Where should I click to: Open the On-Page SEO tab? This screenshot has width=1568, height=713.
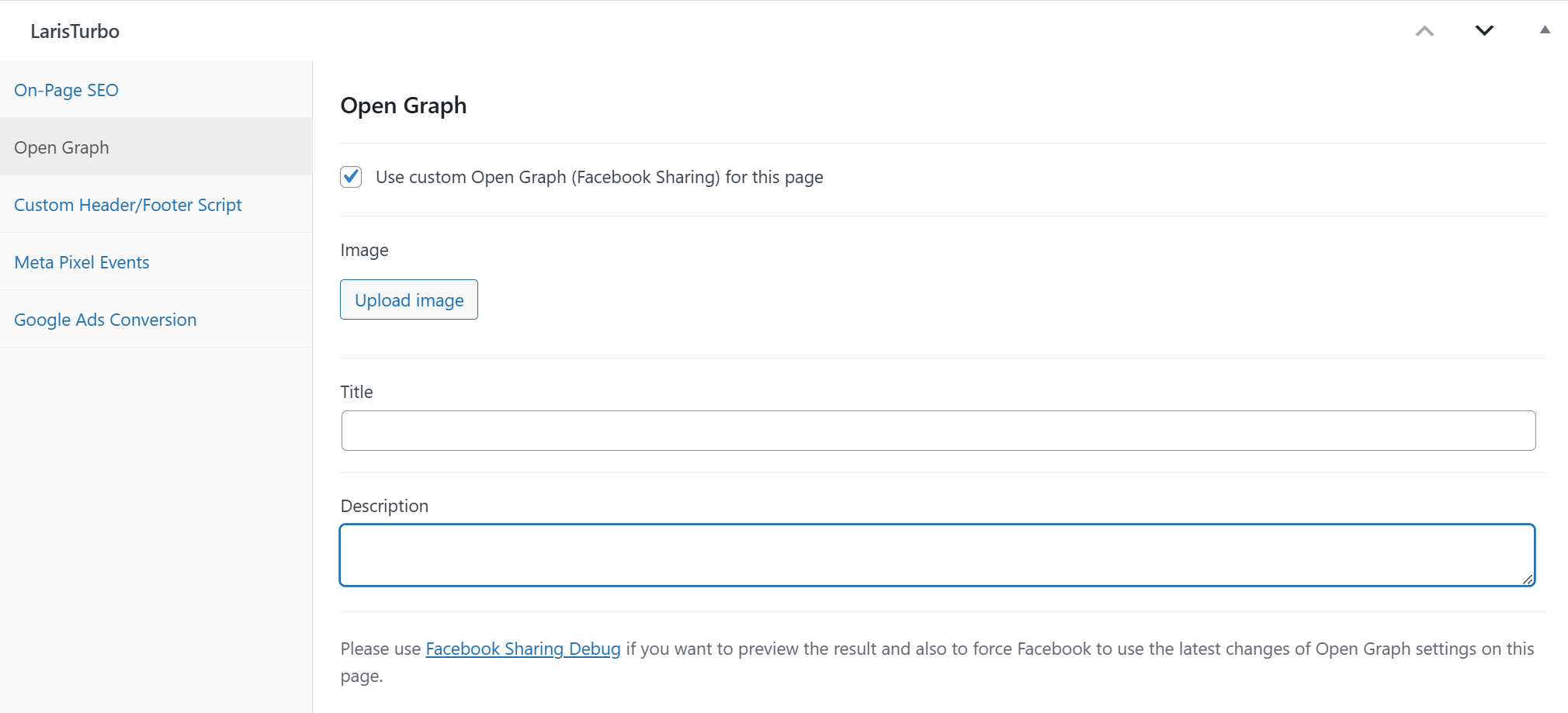coord(66,90)
